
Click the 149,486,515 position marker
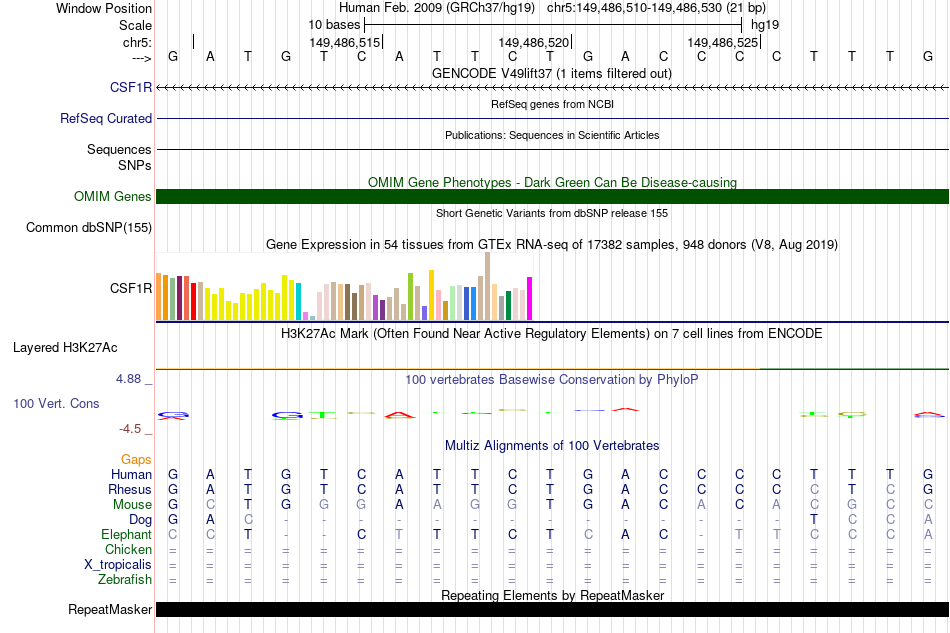pyautogui.click(x=345, y=42)
